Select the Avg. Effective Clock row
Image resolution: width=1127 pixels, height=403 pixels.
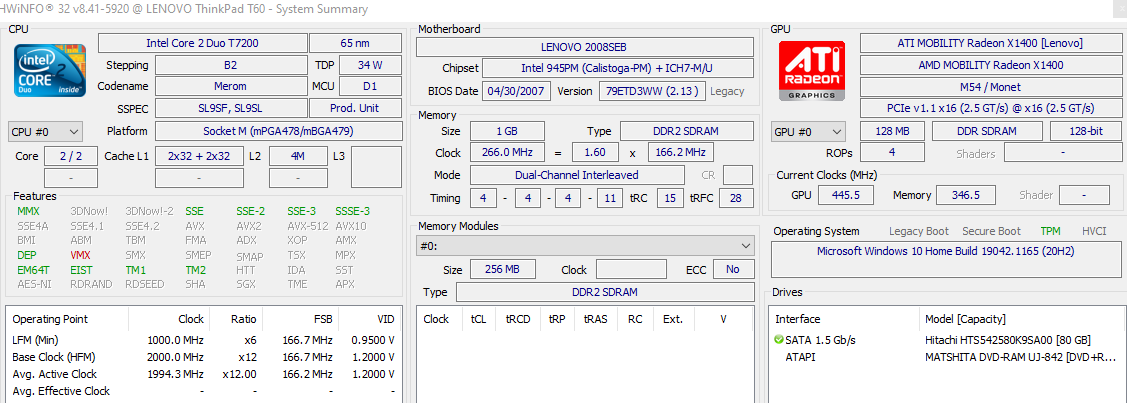coord(203,392)
